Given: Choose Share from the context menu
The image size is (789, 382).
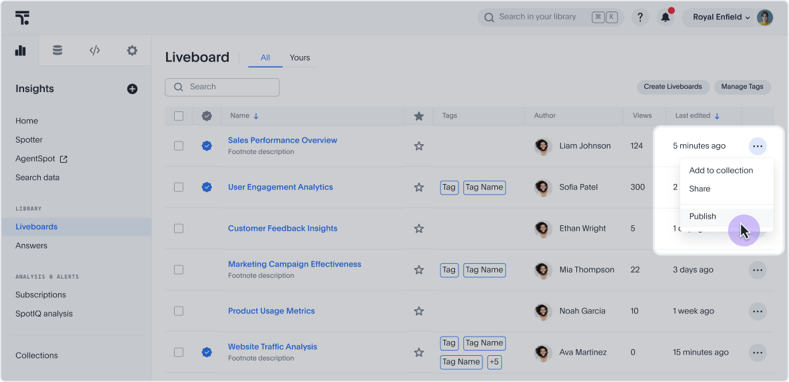Looking at the screenshot, I should point(699,189).
